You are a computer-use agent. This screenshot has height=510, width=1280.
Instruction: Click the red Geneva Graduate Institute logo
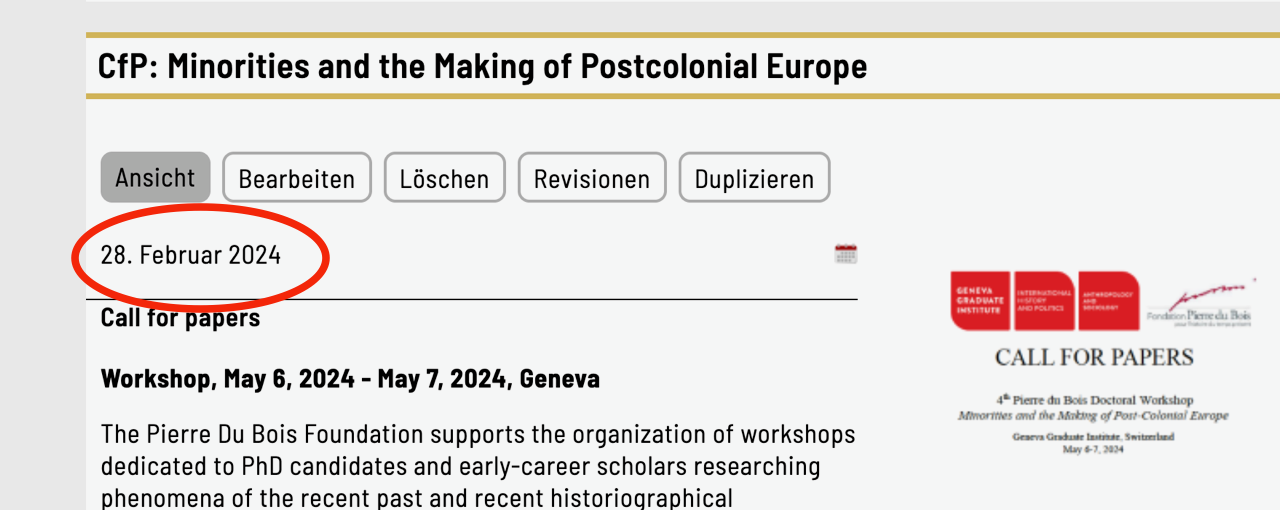pos(980,300)
